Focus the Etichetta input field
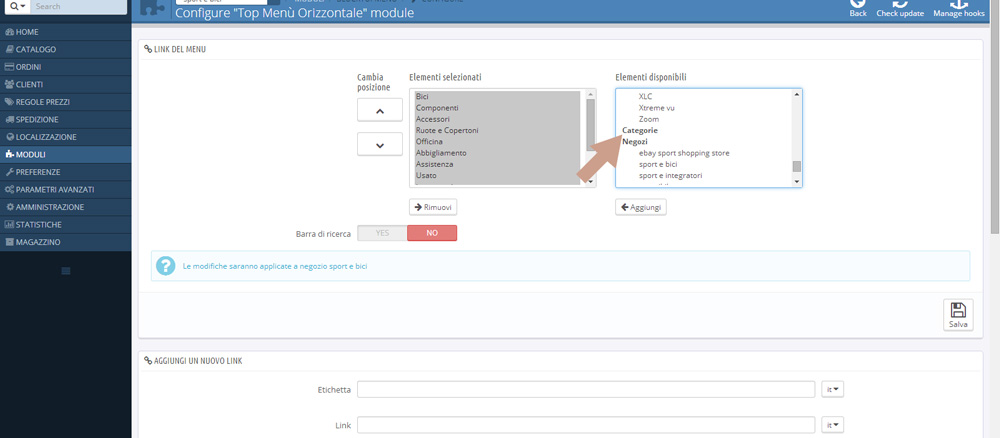 click(586, 390)
